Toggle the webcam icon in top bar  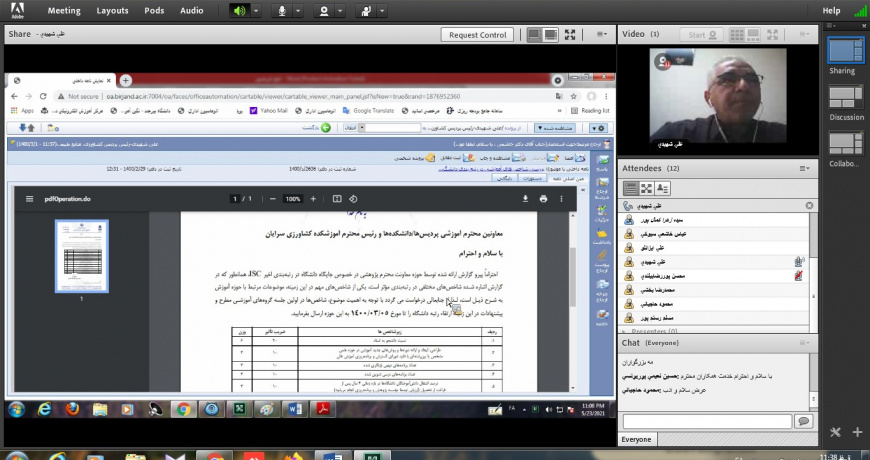[x=324, y=11]
